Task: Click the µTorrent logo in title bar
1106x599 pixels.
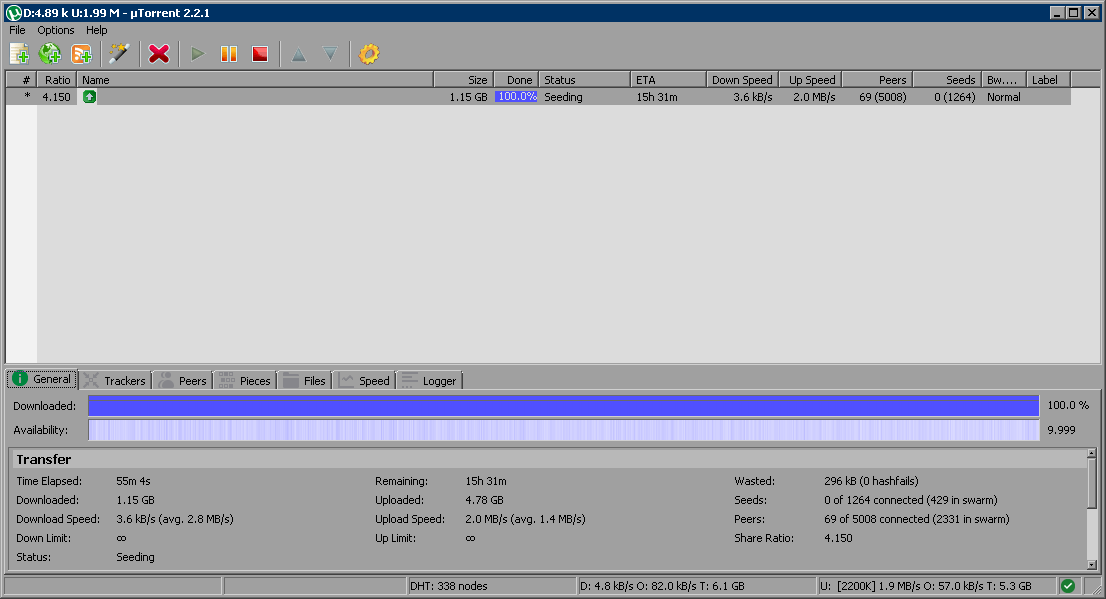Action: [x=13, y=13]
